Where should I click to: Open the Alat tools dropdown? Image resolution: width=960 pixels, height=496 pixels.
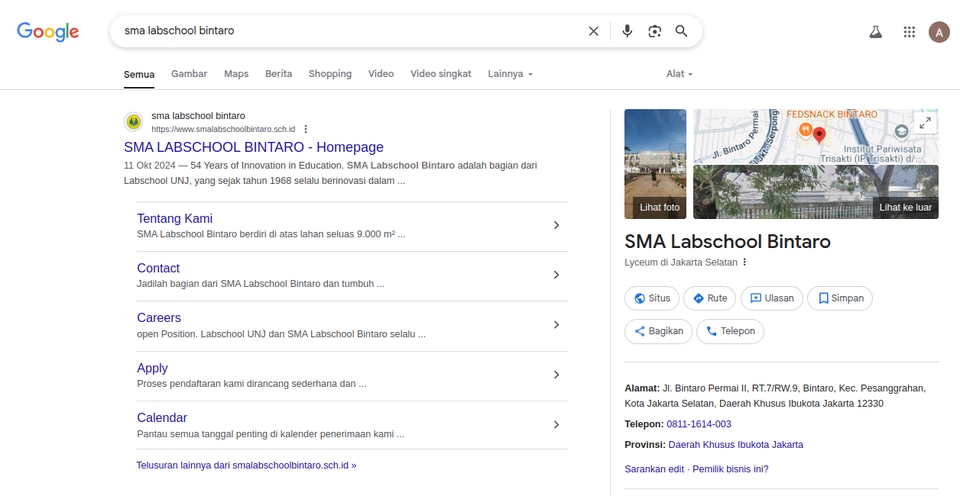[x=679, y=74]
